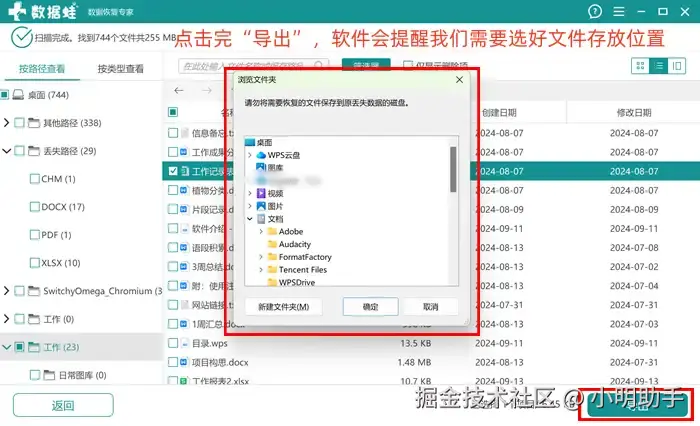Select the 目录.wps file name
Screen dimensions: 700x426
(x=209, y=343)
